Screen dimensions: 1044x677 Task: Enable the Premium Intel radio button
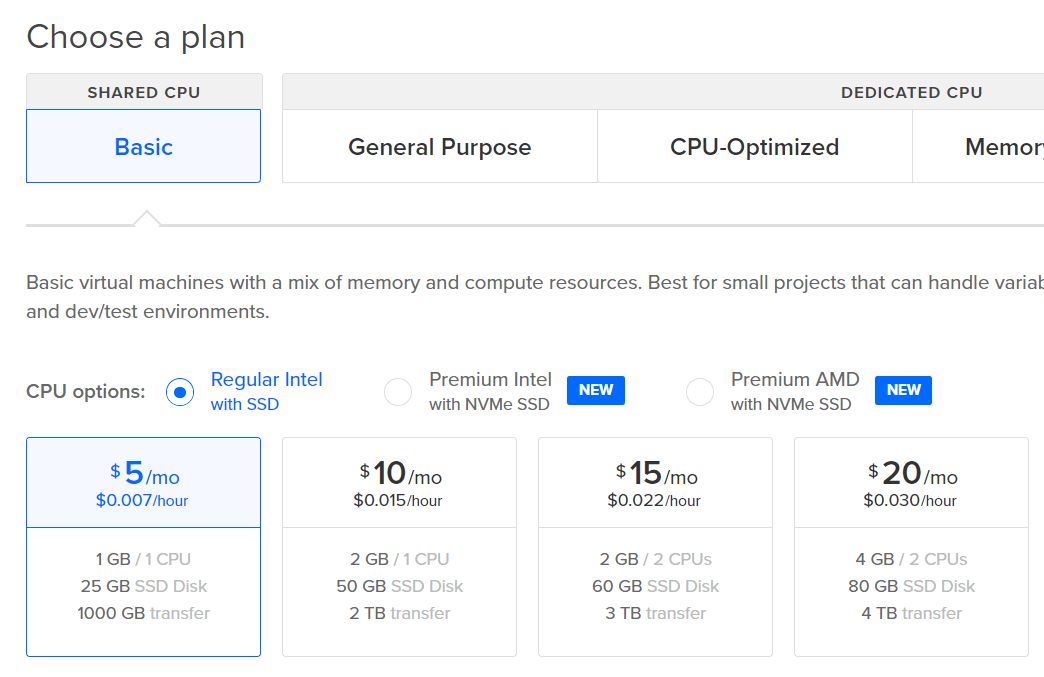[398, 392]
